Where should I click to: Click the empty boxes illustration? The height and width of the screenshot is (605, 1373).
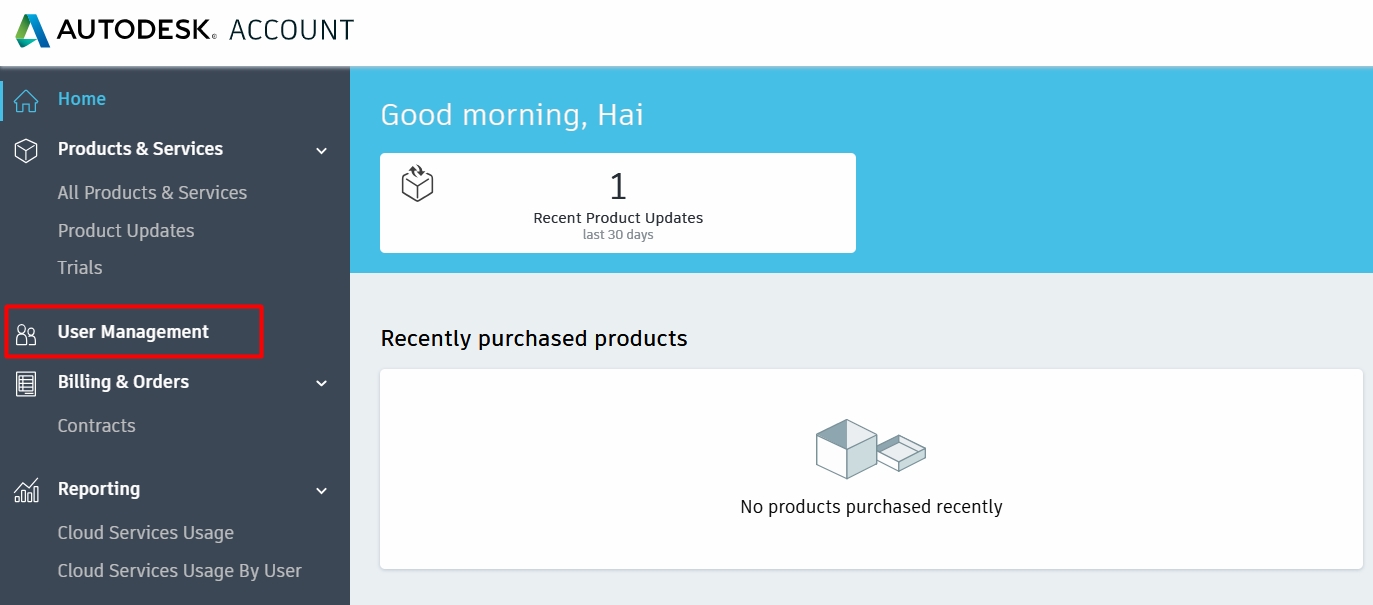870,448
